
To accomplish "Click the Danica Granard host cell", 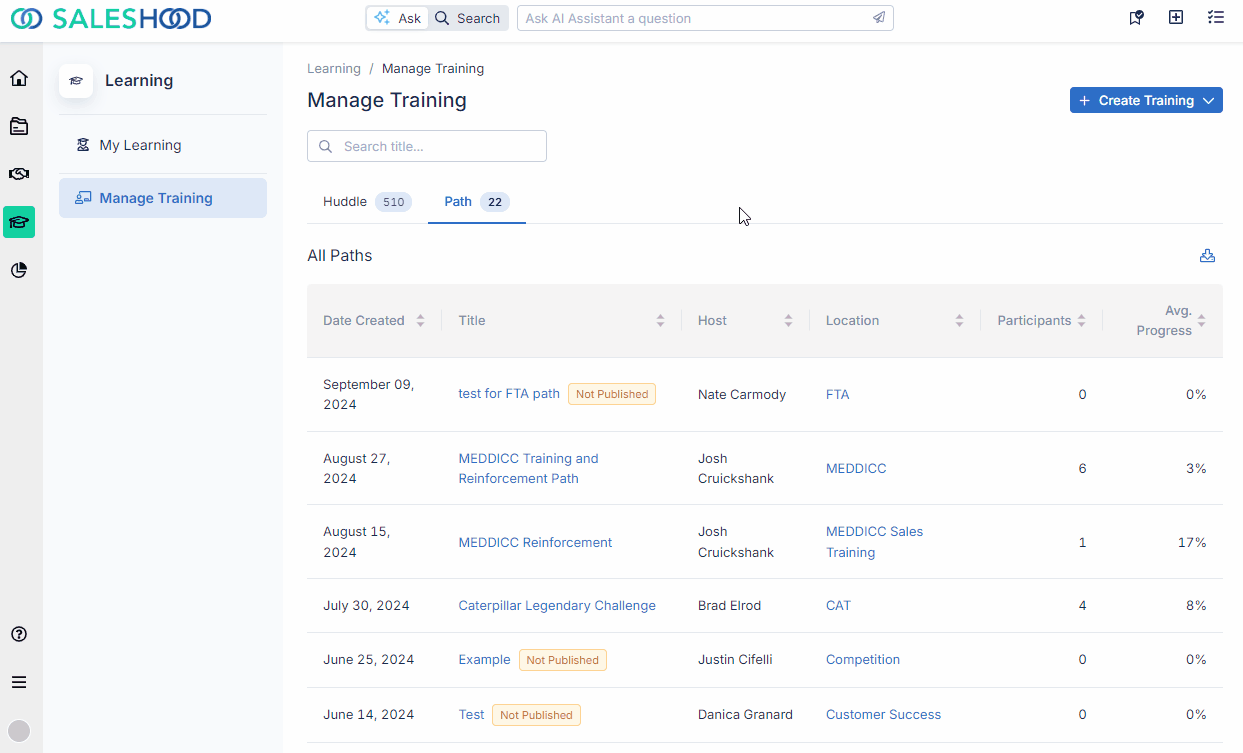I will coord(745,715).
